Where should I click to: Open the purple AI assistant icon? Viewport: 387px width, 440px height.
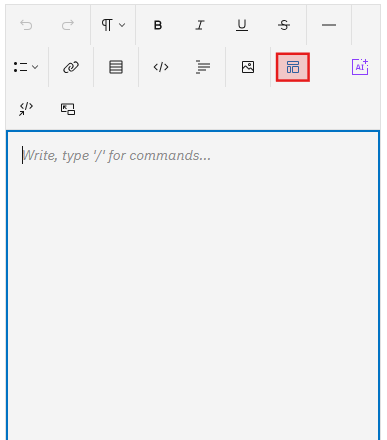tap(360, 67)
